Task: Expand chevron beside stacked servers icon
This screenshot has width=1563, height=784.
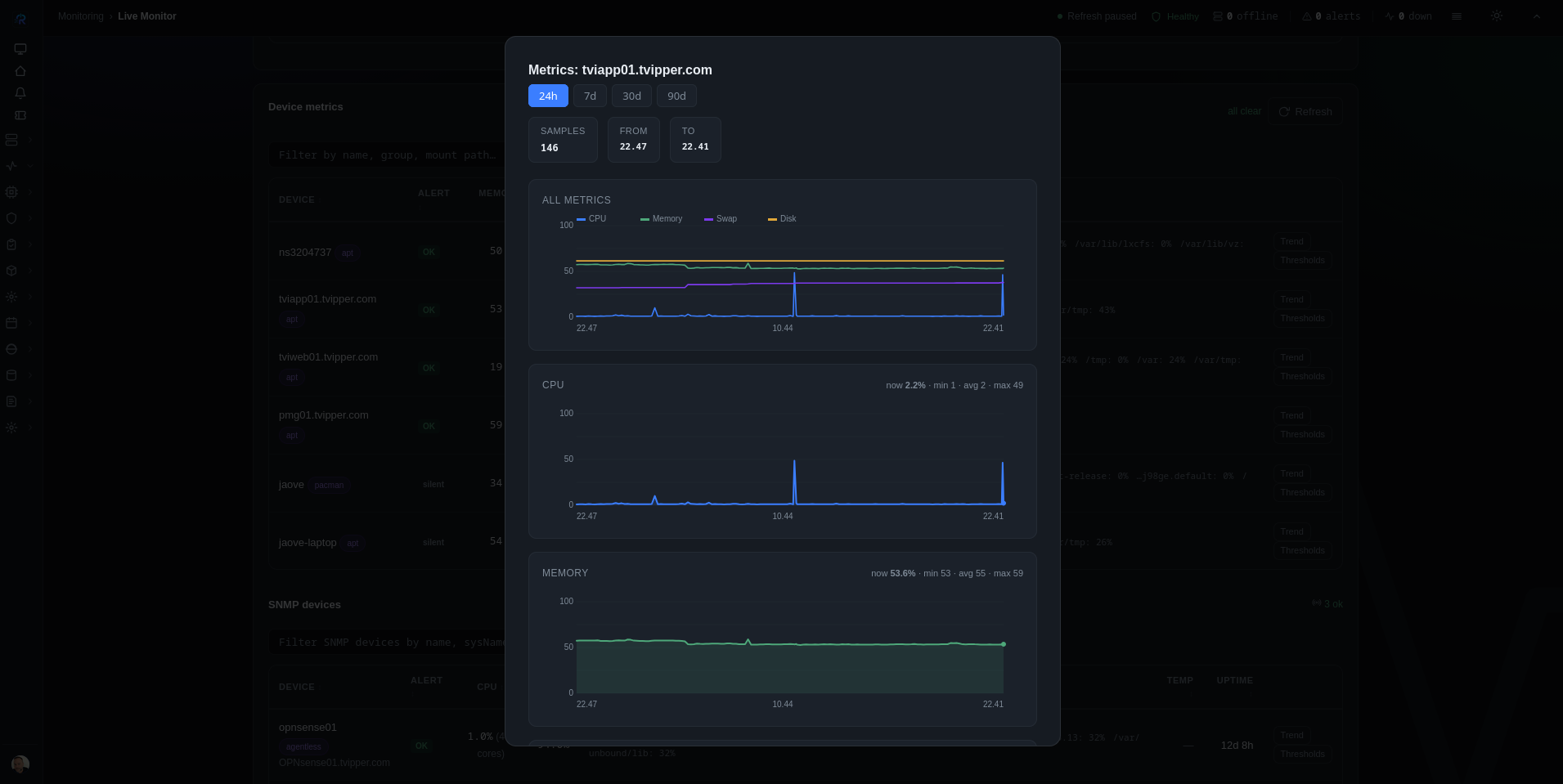Action: click(30, 140)
